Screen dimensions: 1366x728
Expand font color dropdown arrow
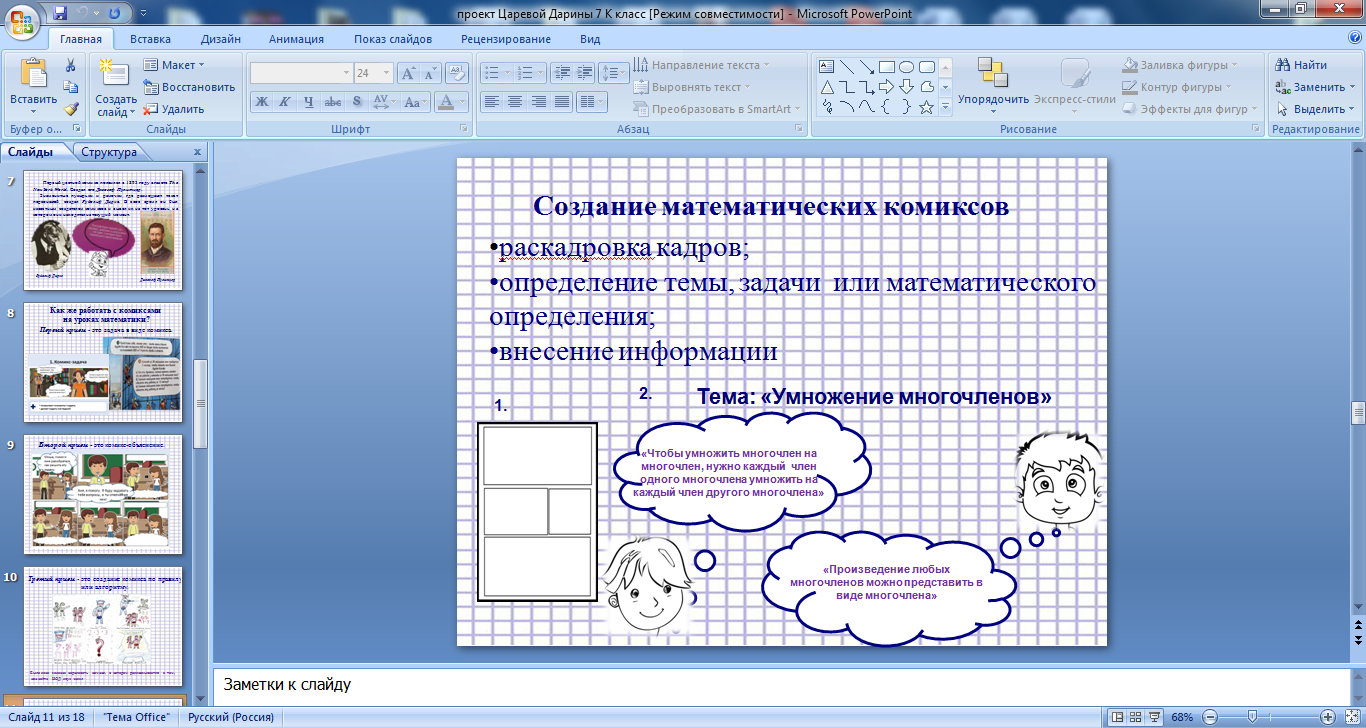(x=463, y=101)
